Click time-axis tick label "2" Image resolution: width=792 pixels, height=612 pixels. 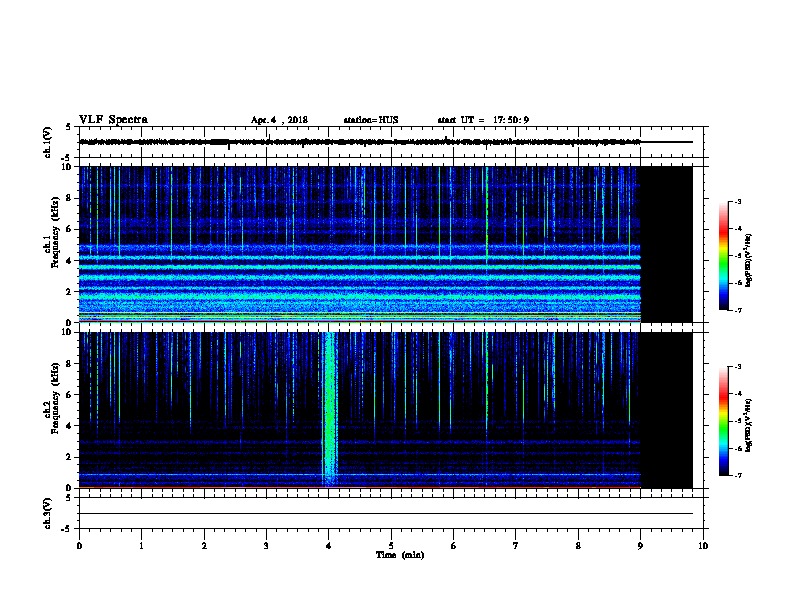[x=204, y=546]
